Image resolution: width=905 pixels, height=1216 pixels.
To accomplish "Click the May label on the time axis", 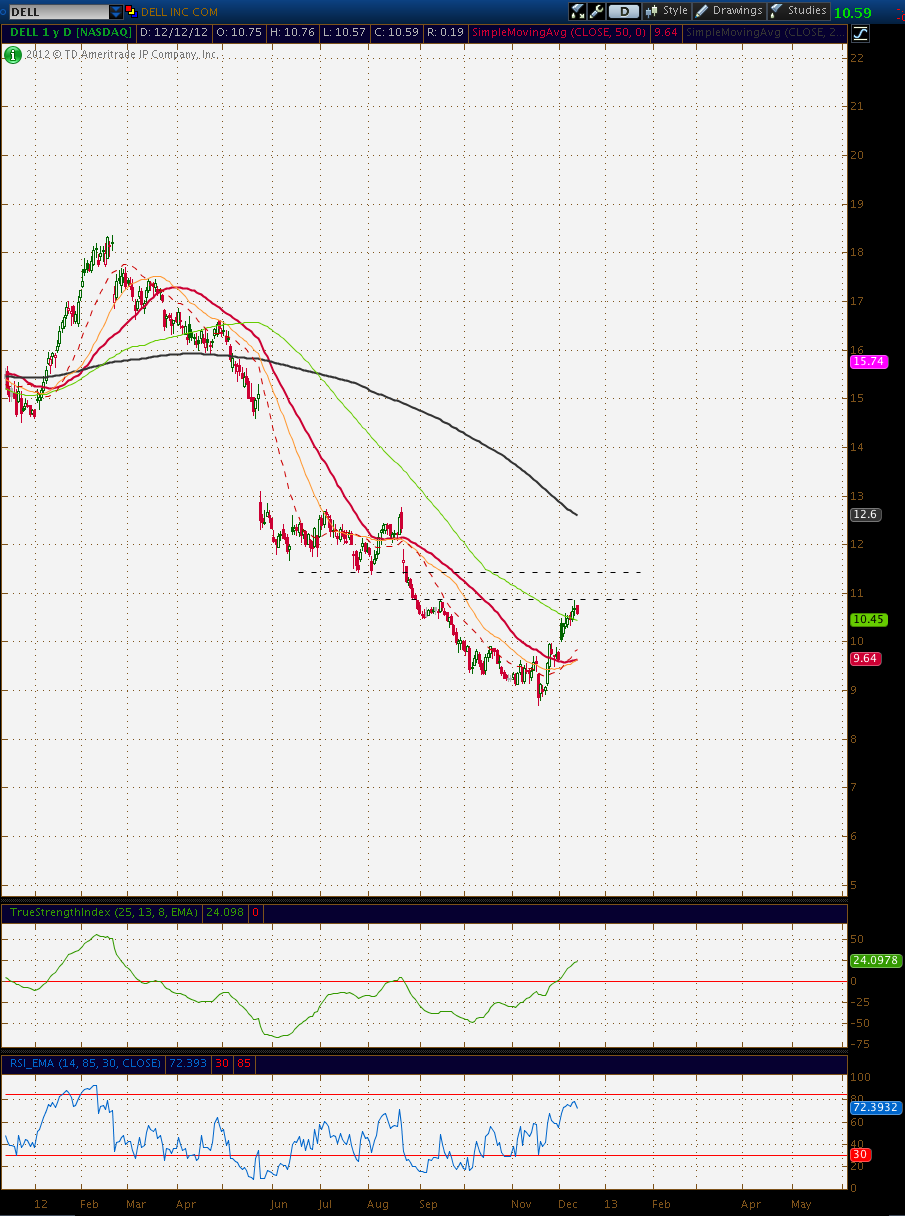I will point(801,1205).
